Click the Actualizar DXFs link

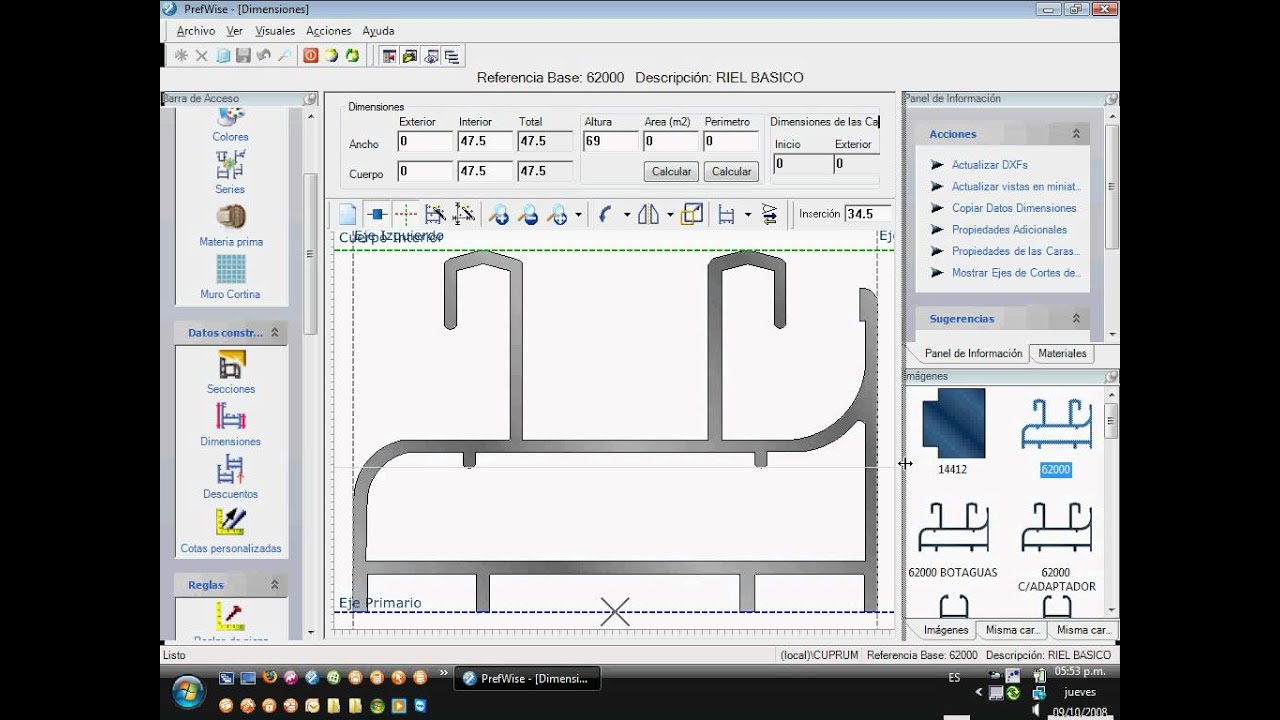[990, 165]
